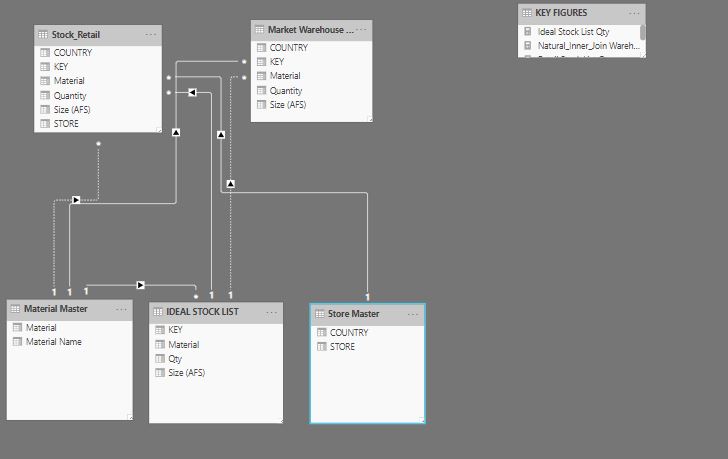Image resolution: width=728 pixels, height=459 pixels.
Task: Select the Material Name field in Material Master
Action: click(70, 342)
